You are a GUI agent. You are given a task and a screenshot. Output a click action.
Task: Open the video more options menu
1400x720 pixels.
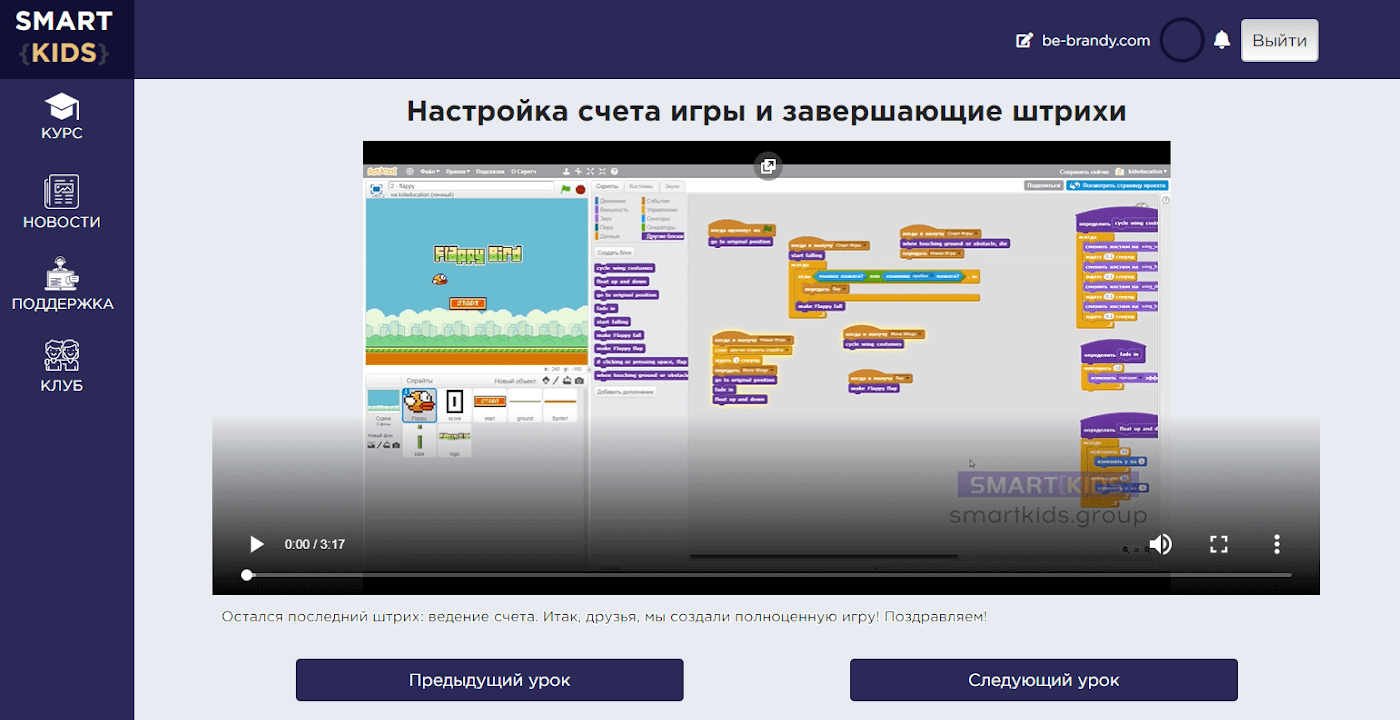click(1276, 544)
